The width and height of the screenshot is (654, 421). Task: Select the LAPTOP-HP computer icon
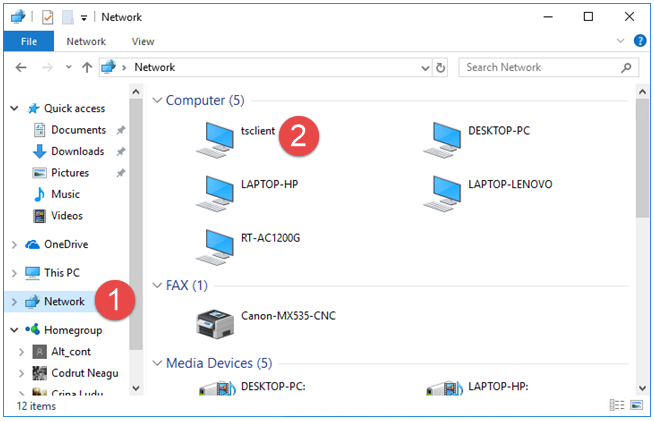coord(215,194)
